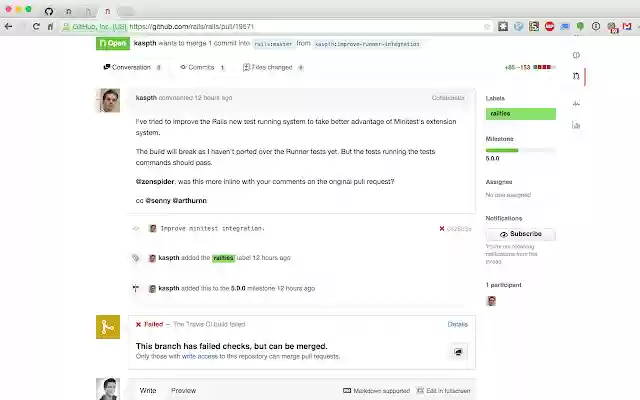
Task: Open the @zenspider mention link
Action: point(155,181)
